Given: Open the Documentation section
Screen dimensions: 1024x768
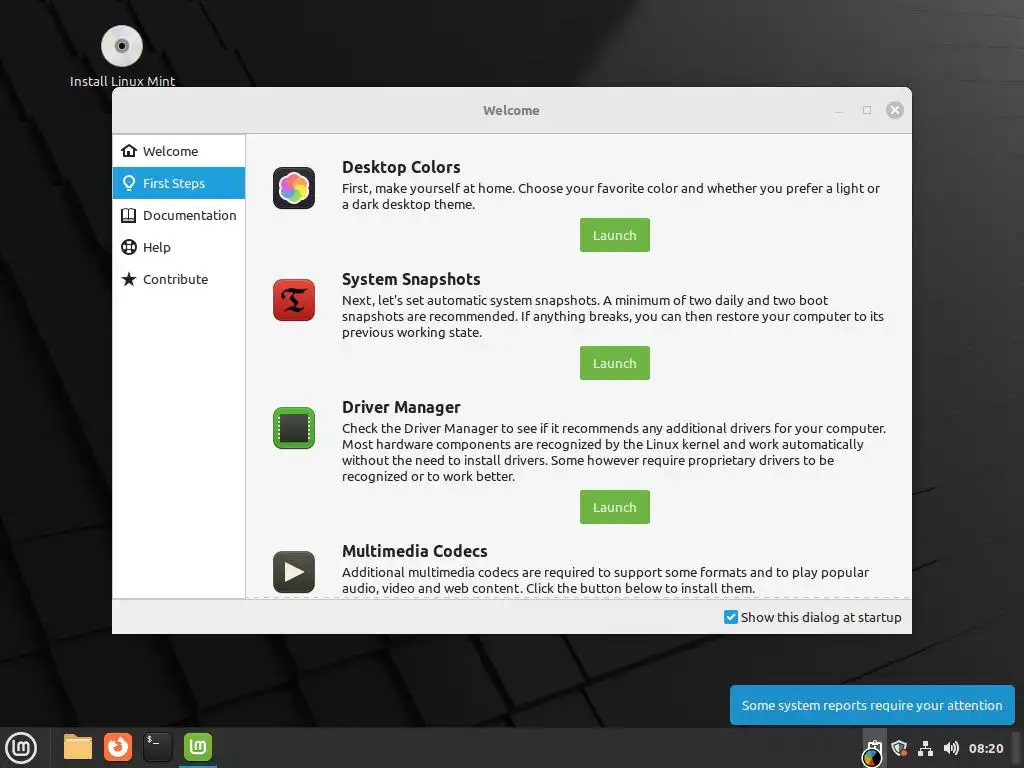Looking at the screenshot, I should (179, 215).
